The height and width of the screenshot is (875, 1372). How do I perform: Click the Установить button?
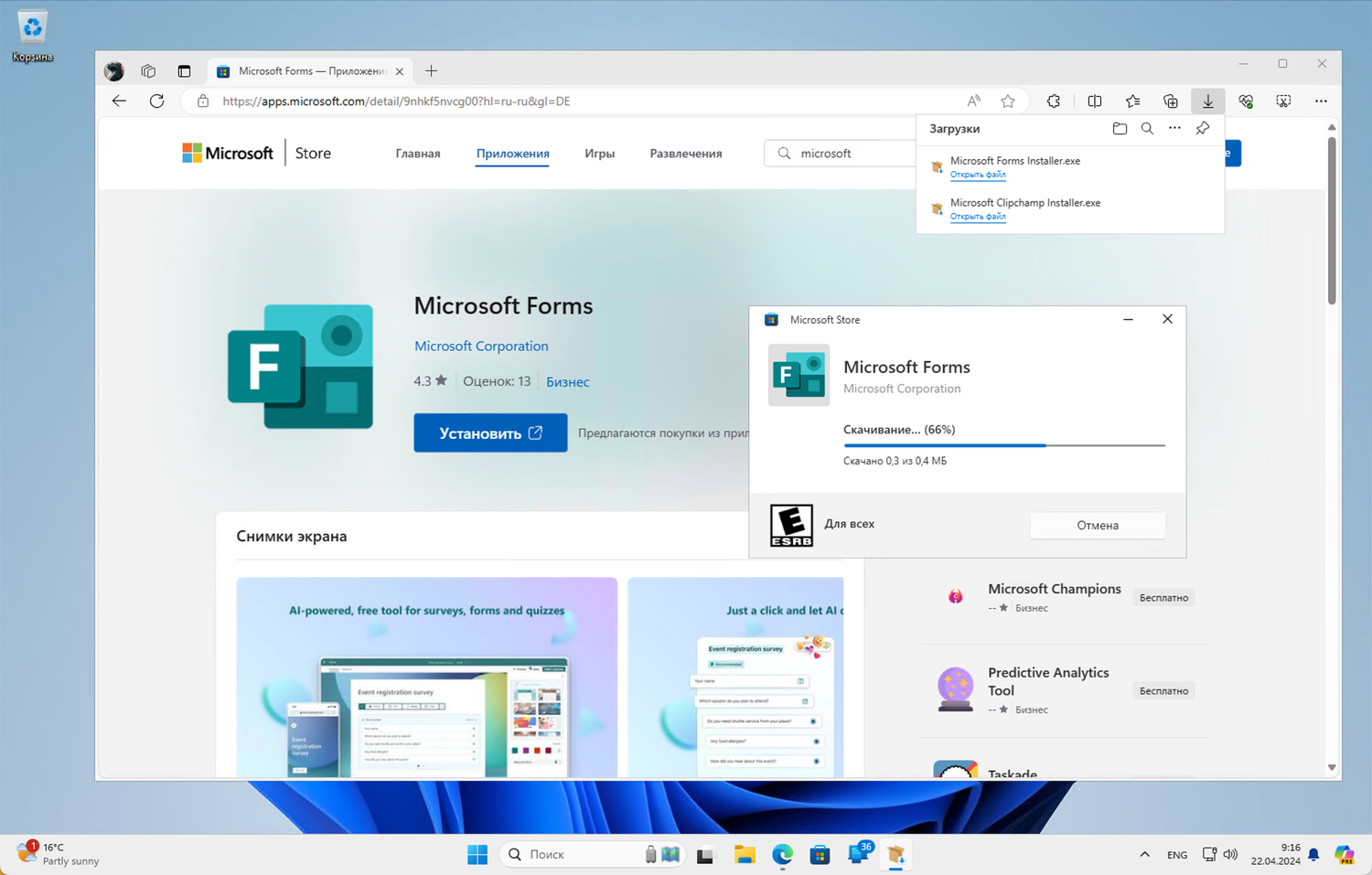click(x=490, y=432)
